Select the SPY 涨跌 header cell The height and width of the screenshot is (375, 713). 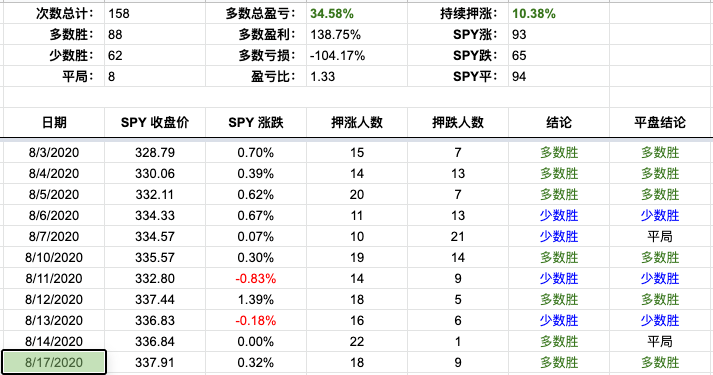pyautogui.click(x=256, y=122)
